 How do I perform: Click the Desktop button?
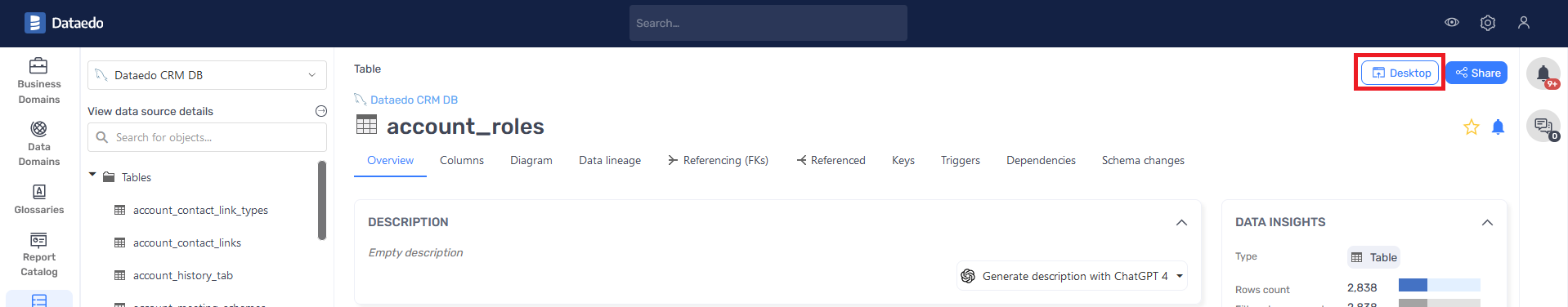[x=1400, y=73]
